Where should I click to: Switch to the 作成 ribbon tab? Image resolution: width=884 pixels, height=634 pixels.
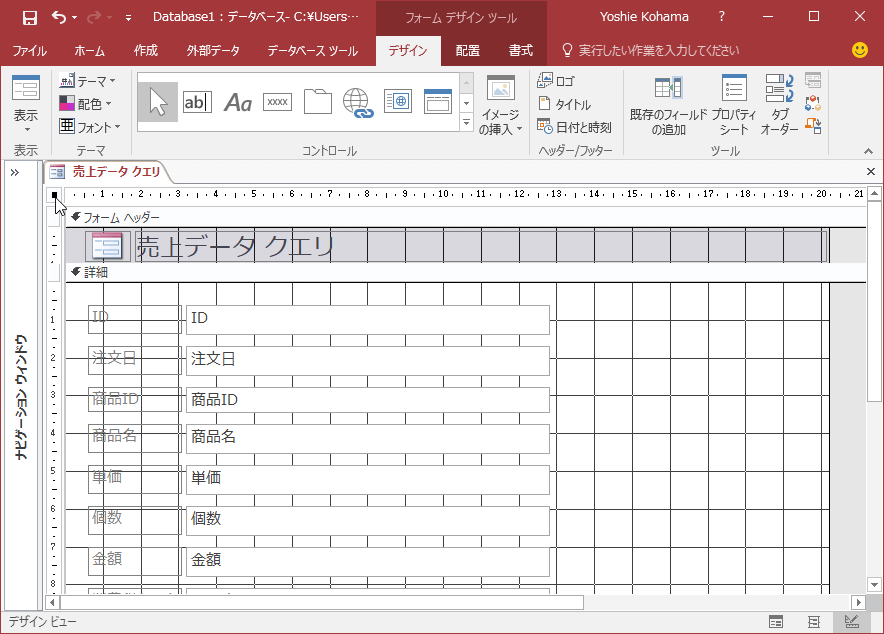pyautogui.click(x=145, y=49)
